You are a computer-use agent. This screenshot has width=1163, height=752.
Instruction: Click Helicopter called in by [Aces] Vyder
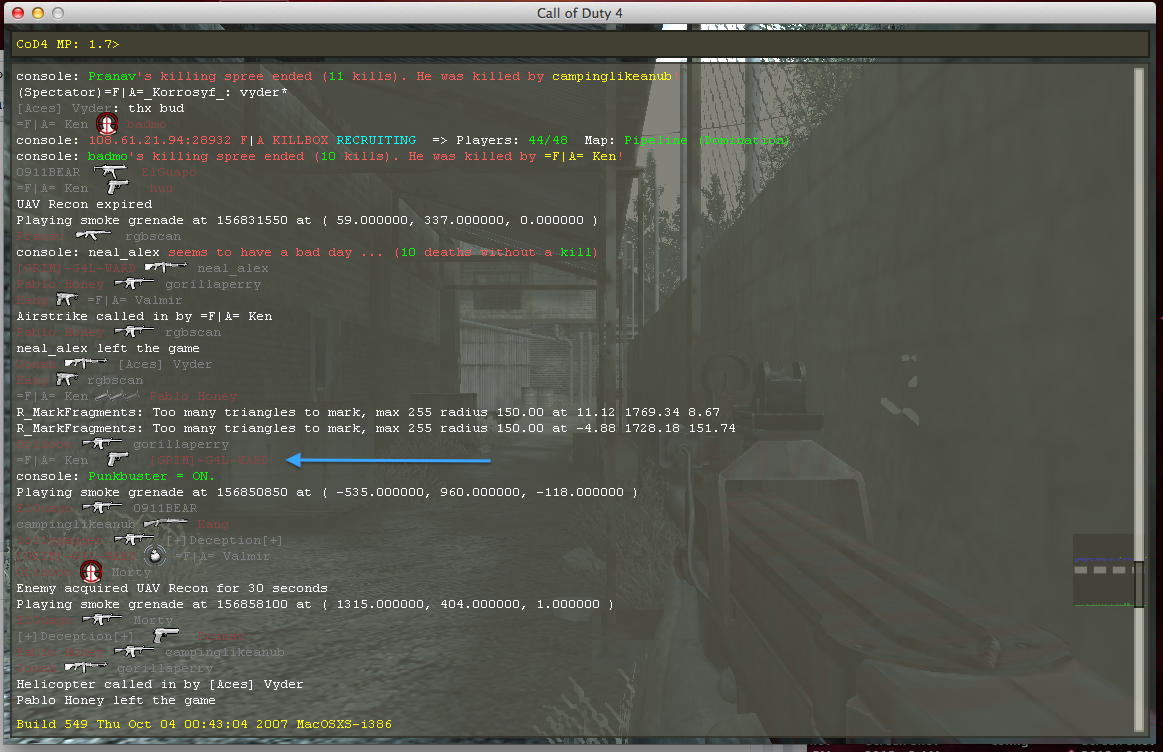click(x=159, y=684)
